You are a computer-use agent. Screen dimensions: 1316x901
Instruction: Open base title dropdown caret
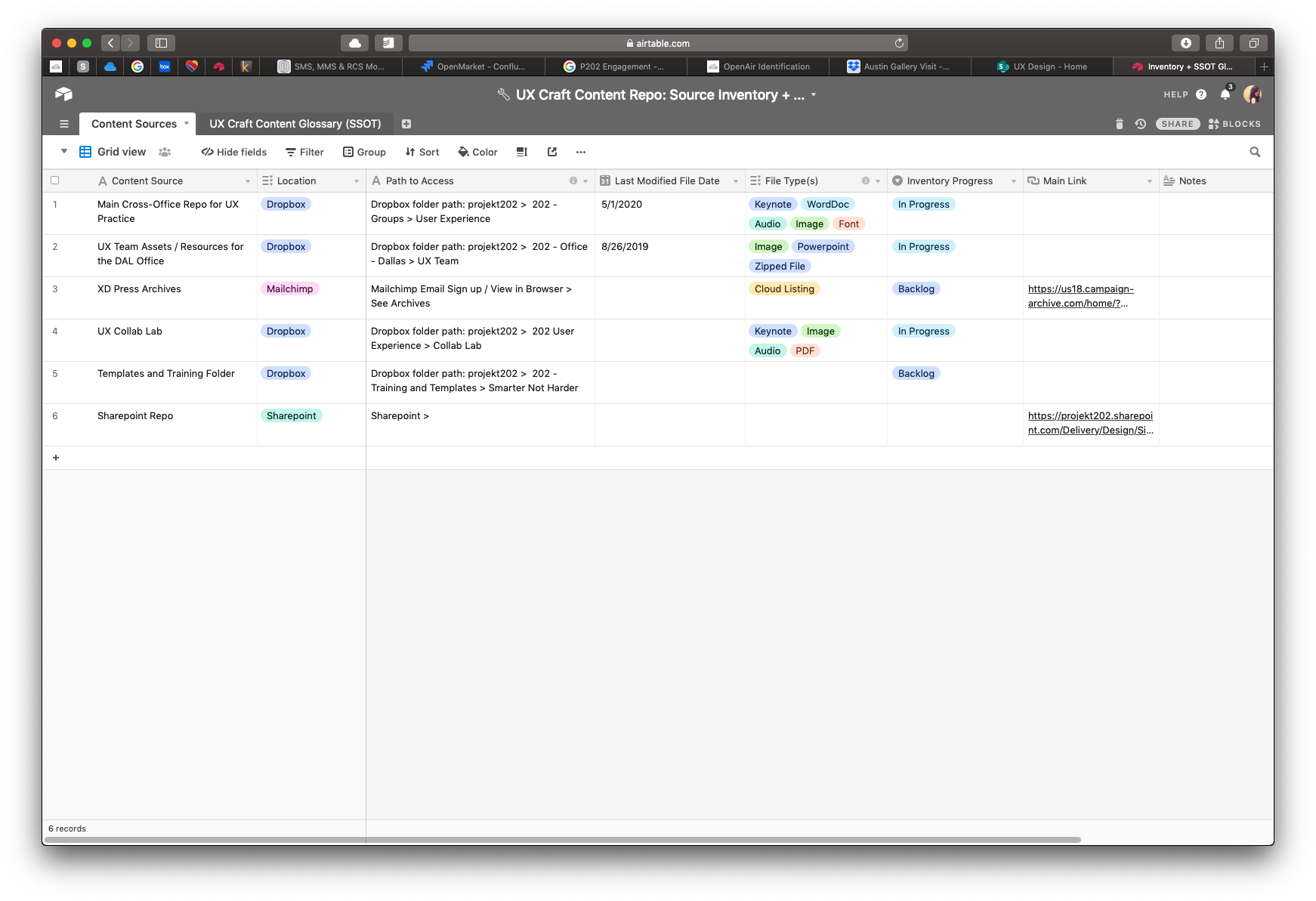[x=814, y=95]
